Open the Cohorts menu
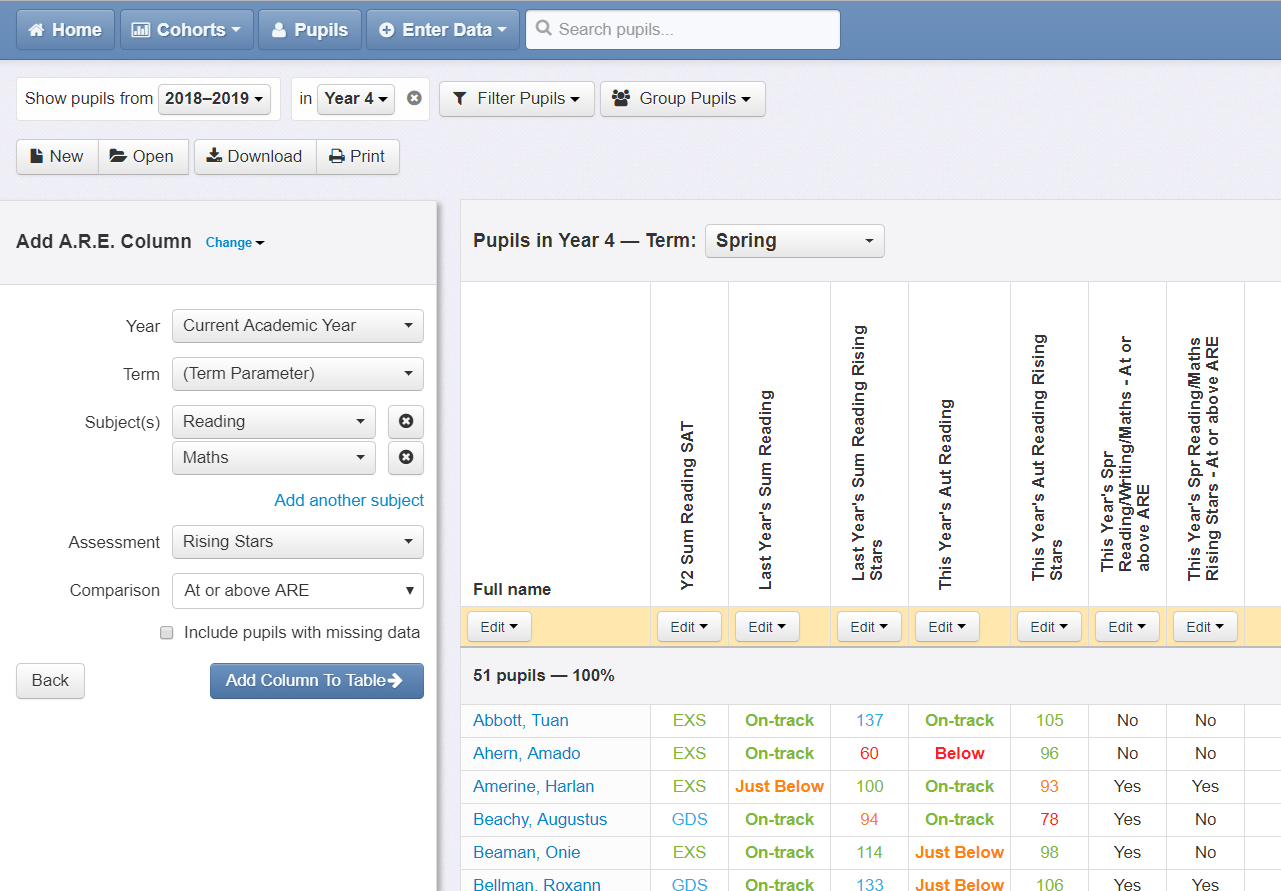Viewport: 1281px width, 891px height. 187,30
